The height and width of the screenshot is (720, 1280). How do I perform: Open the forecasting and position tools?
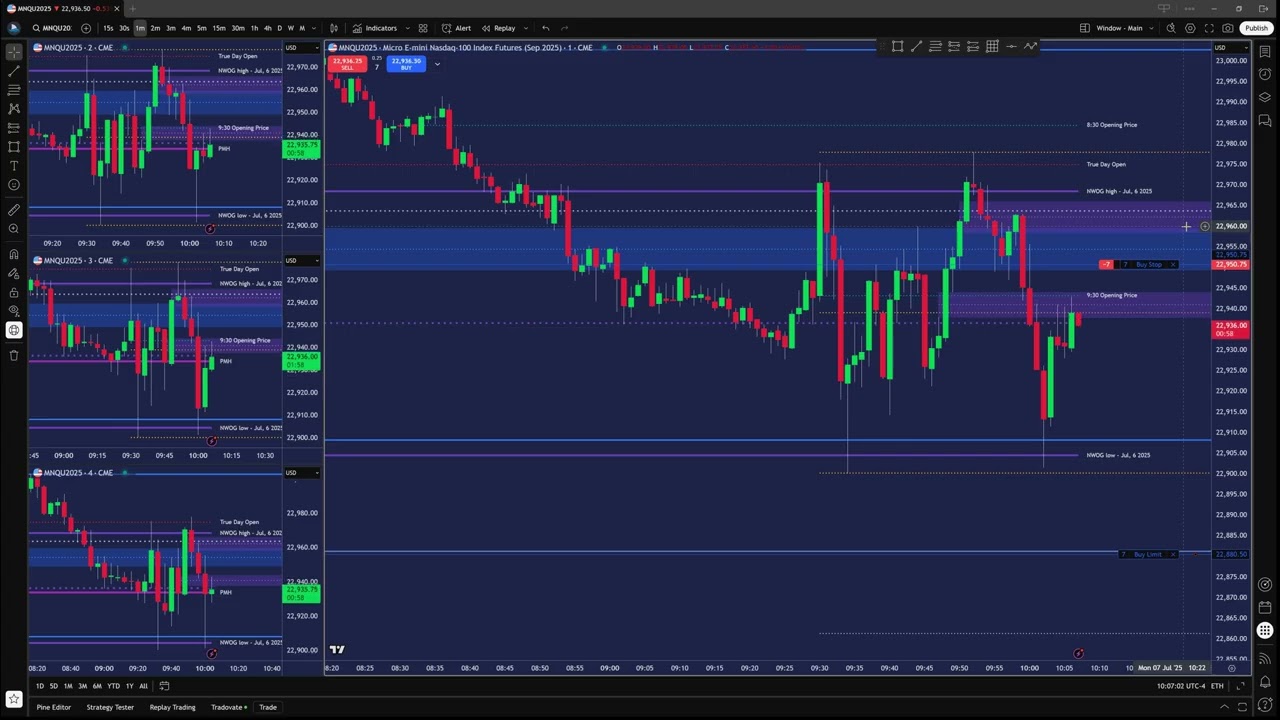[x=14, y=128]
